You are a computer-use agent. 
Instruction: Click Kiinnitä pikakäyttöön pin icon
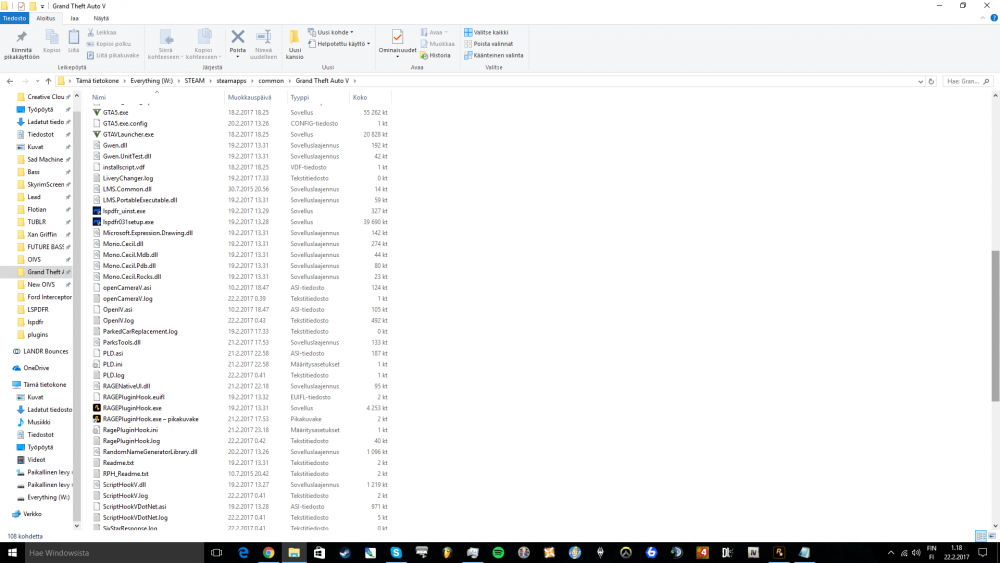click(x=22, y=37)
